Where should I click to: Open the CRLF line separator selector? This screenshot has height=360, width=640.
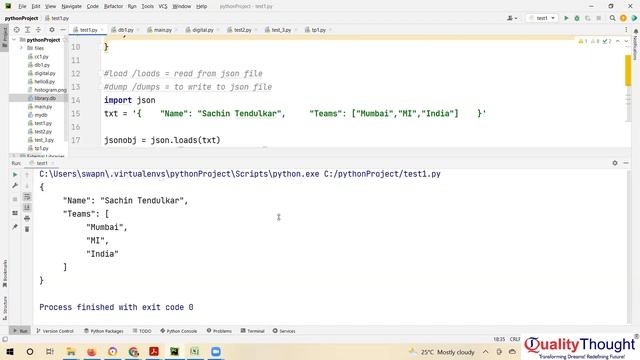[x=515, y=339]
